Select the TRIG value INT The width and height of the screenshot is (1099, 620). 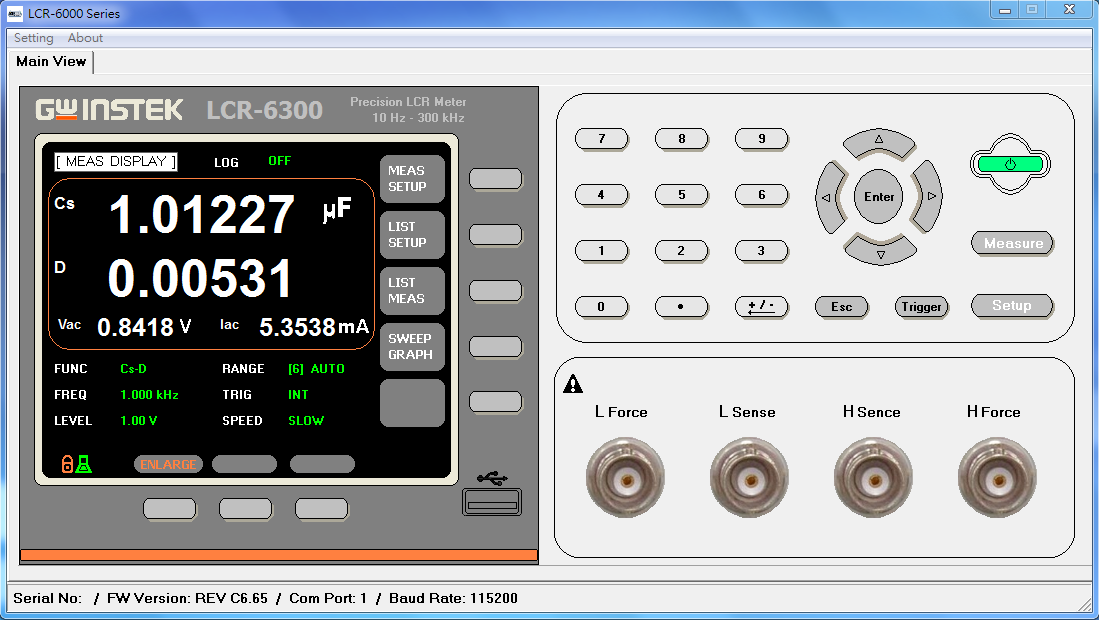(298, 395)
